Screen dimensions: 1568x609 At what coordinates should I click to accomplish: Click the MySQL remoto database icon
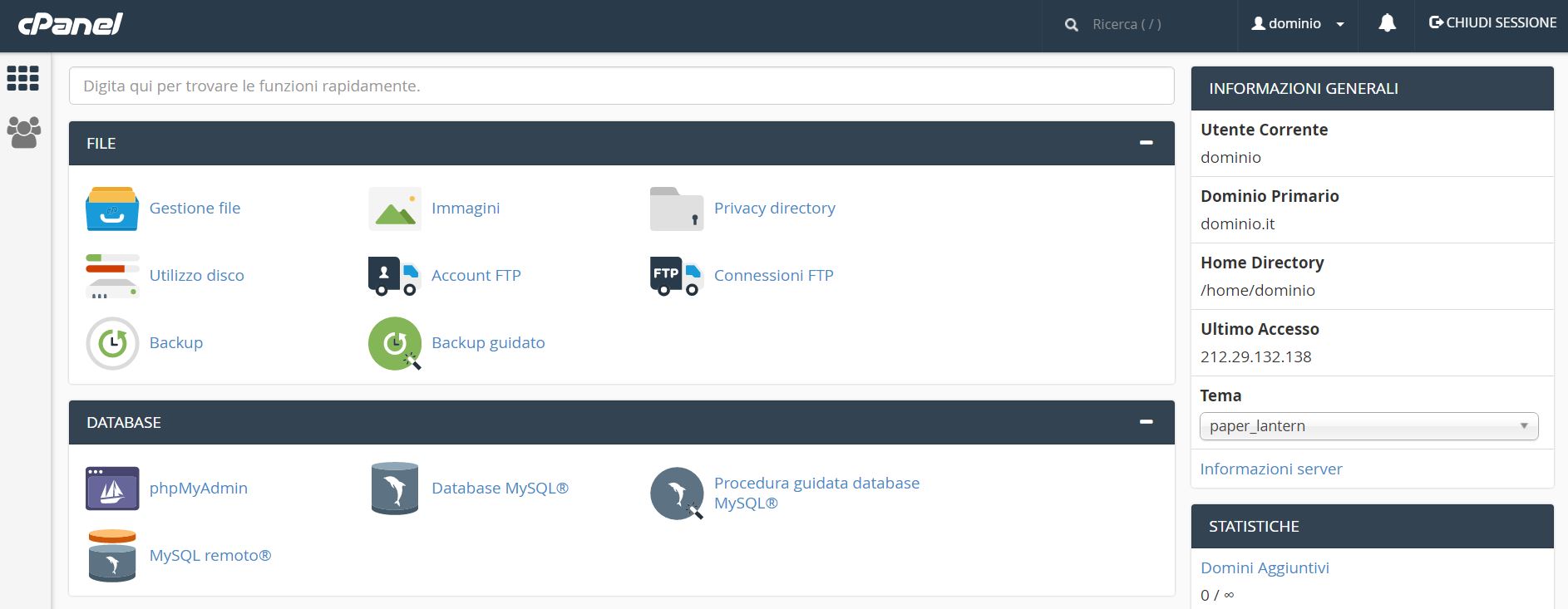pyautogui.click(x=112, y=556)
